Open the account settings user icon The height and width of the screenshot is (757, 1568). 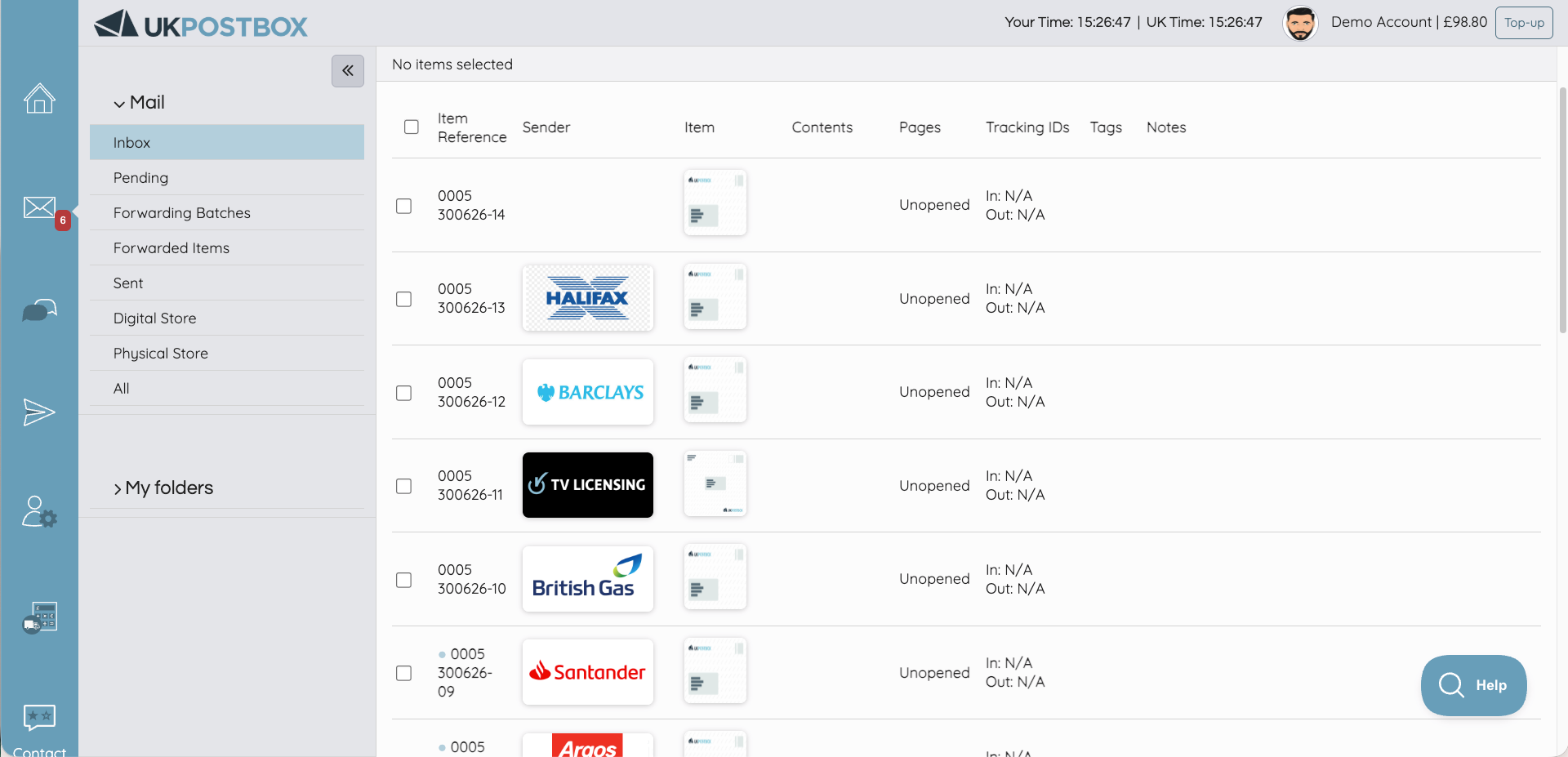coord(39,512)
